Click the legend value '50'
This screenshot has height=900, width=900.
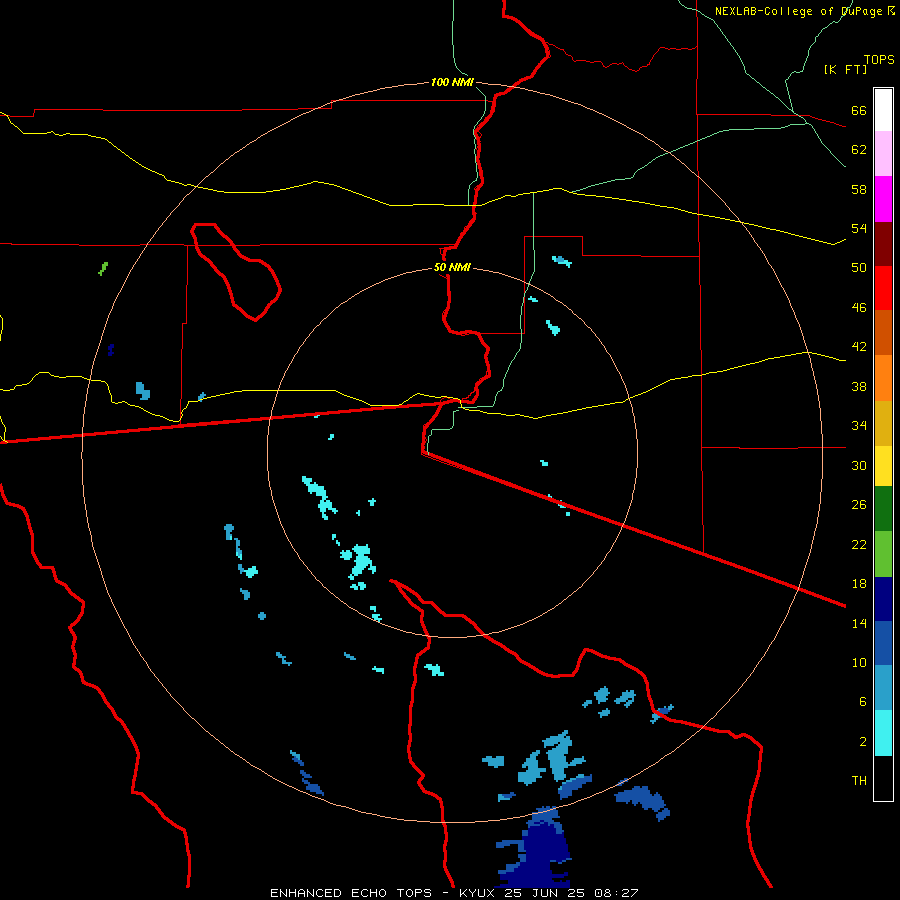coord(859,267)
